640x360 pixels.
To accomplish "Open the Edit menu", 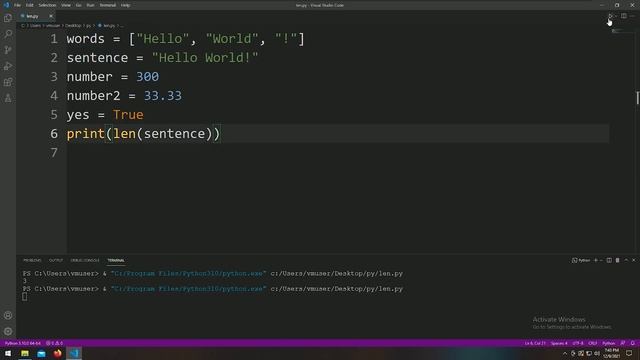I will [30, 5].
